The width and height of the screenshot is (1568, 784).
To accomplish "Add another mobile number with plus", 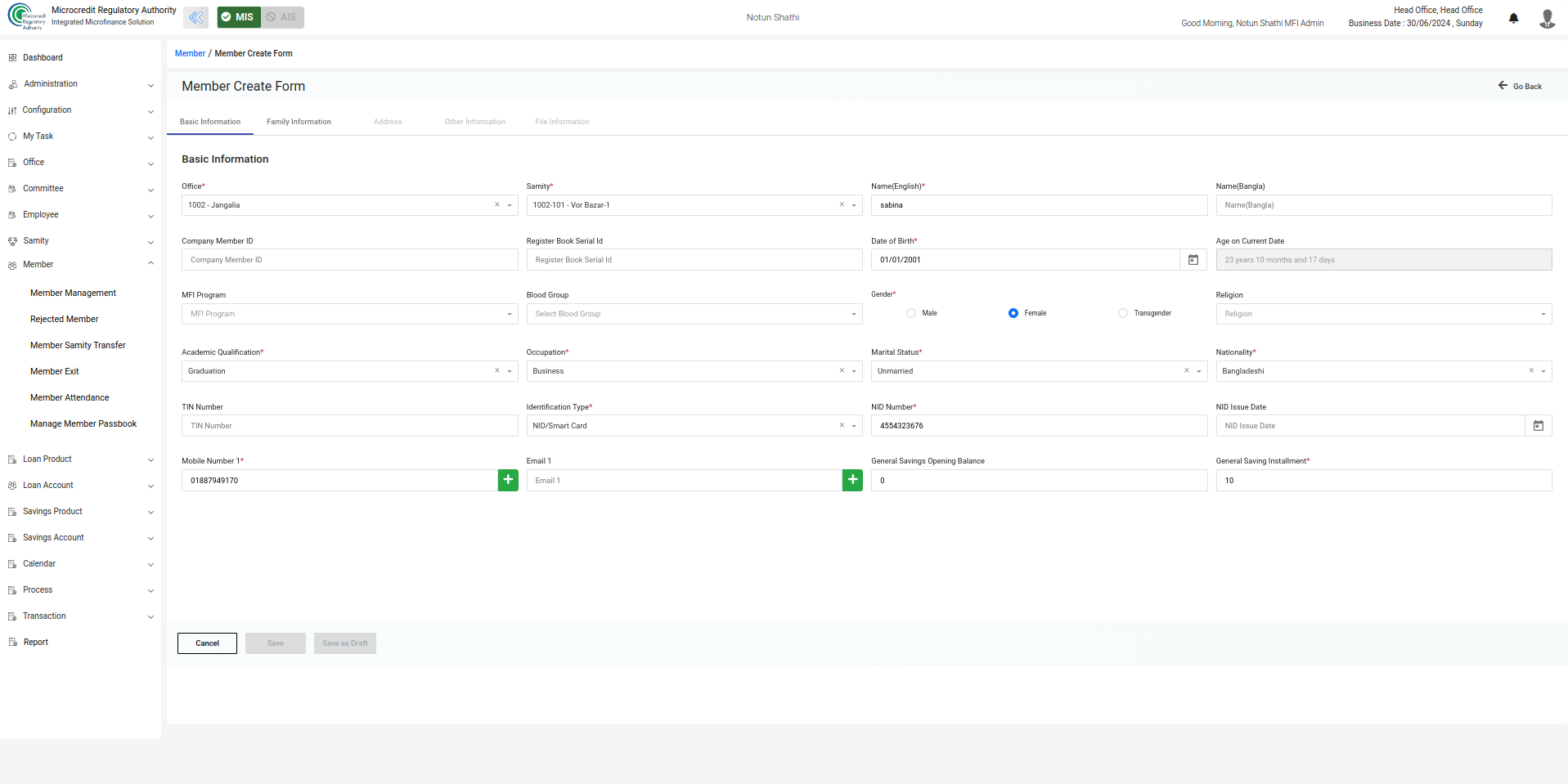I will (508, 481).
